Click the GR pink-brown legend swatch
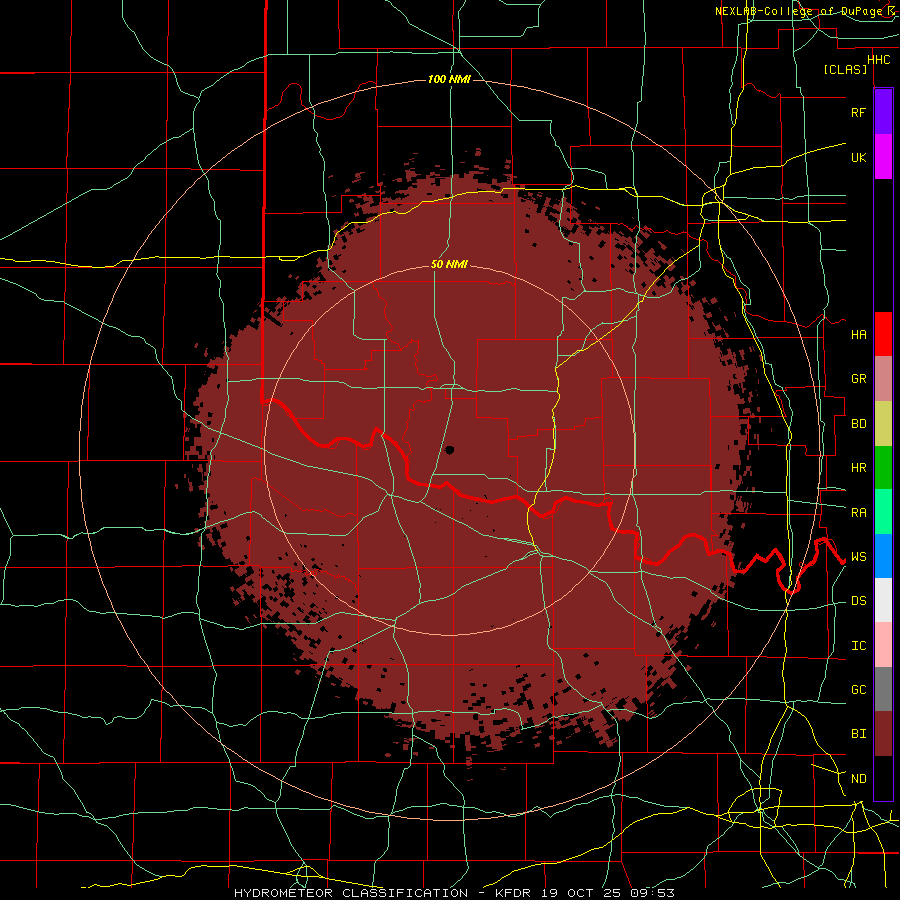 click(x=883, y=379)
